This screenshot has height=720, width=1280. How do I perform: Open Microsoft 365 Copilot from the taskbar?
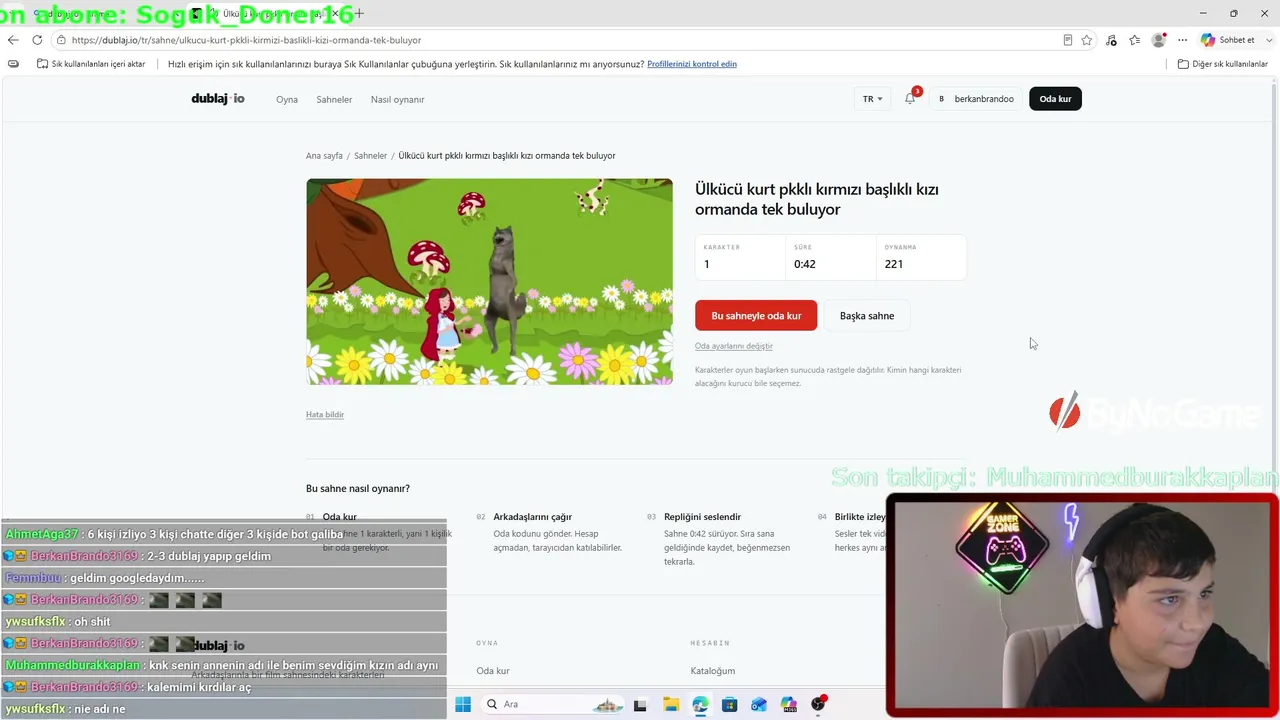[789, 704]
